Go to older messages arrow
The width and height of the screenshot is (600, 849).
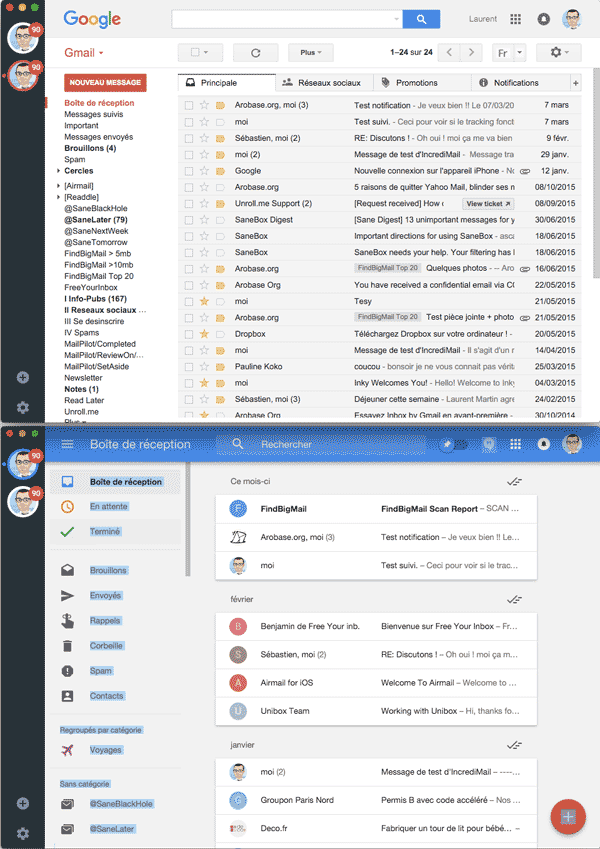click(x=471, y=53)
